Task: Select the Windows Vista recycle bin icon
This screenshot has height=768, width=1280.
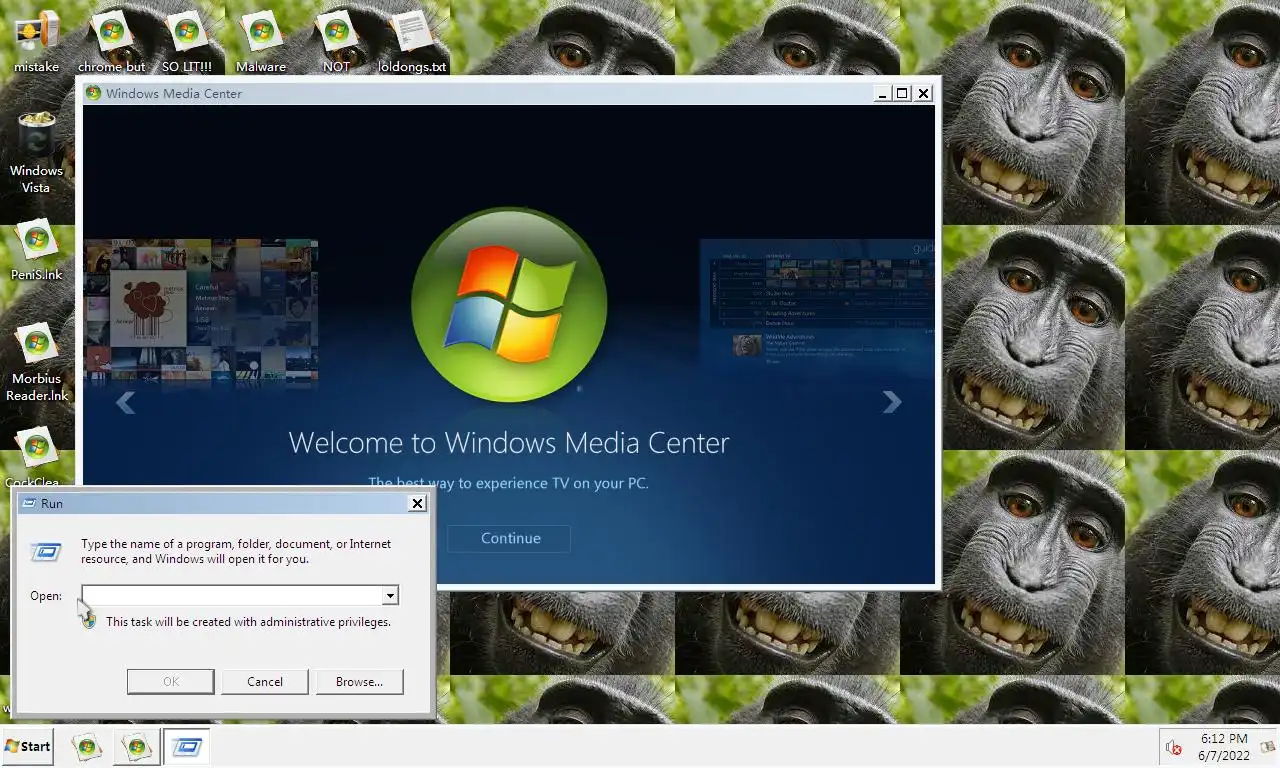Action: [x=36, y=152]
